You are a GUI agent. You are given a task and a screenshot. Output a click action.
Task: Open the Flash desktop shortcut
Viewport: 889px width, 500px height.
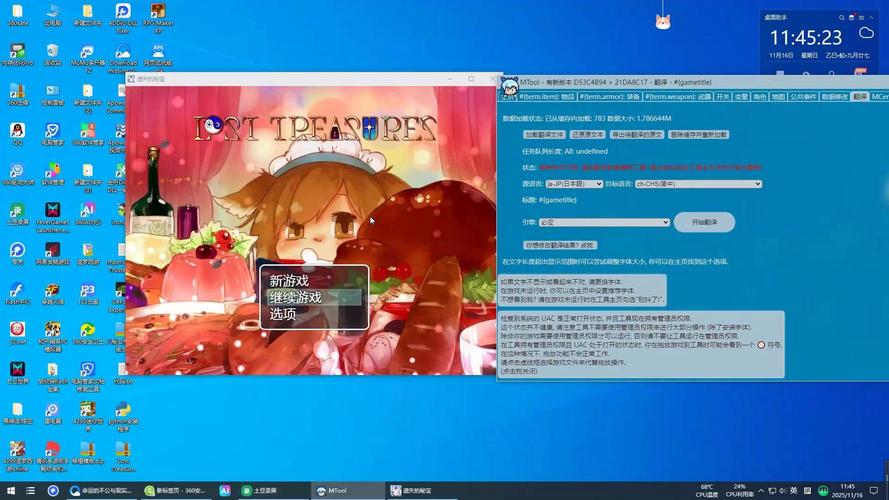[18, 294]
